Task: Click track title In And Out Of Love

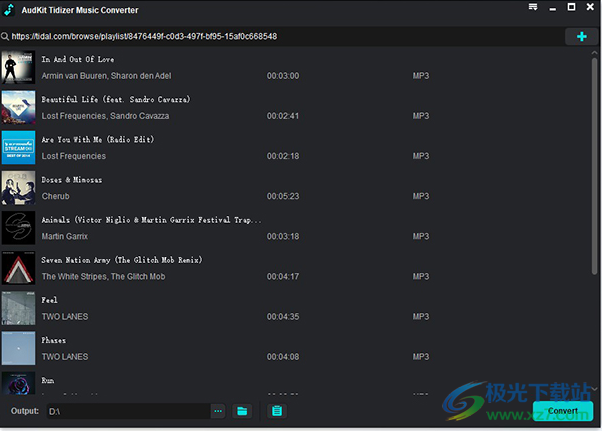Action: click(x=78, y=59)
